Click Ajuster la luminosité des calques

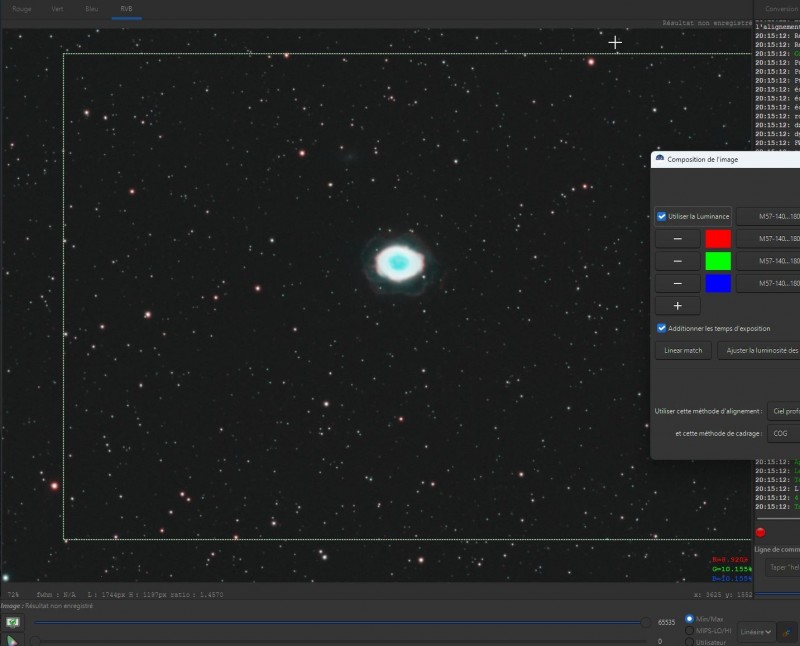759,351
